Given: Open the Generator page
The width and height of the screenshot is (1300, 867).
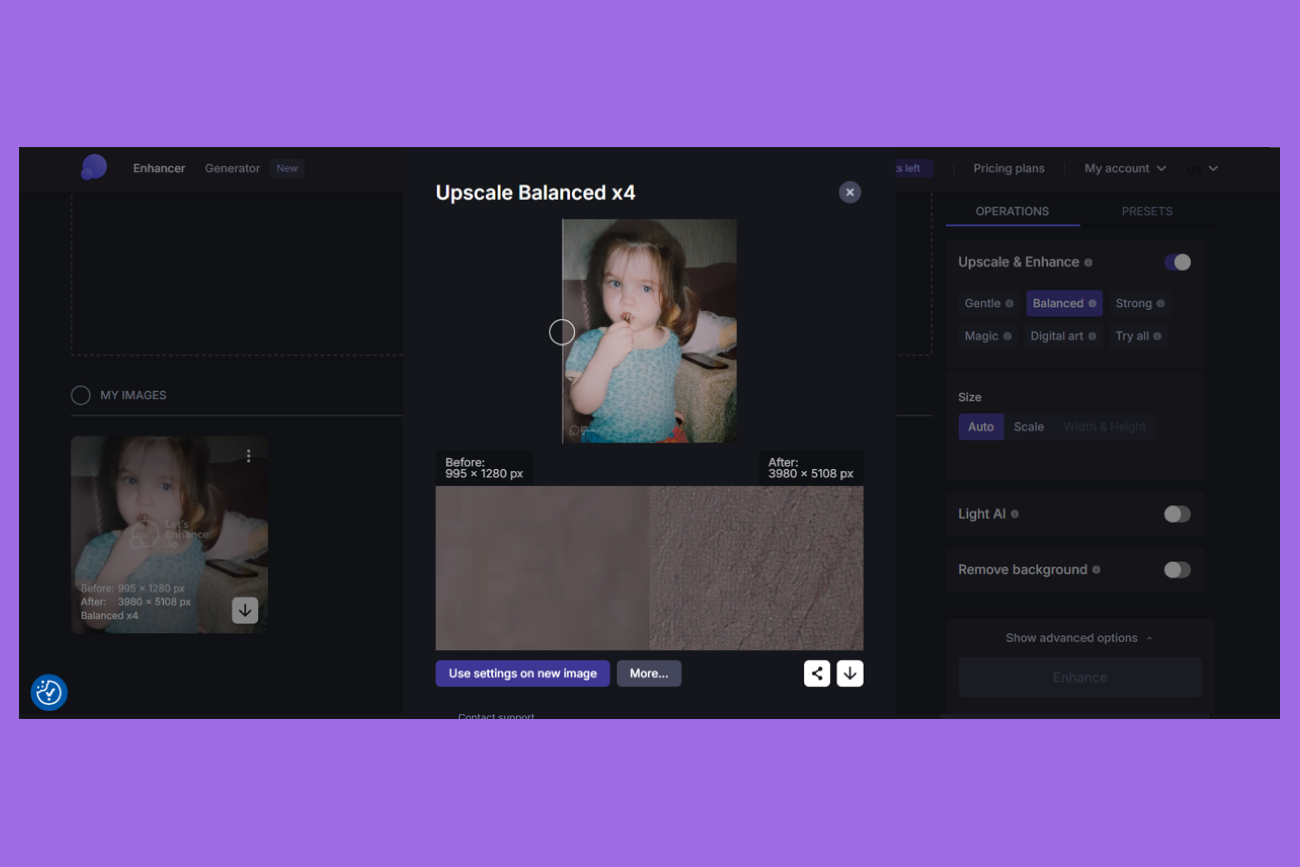Looking at the screenshot, I should click(232, 168).
